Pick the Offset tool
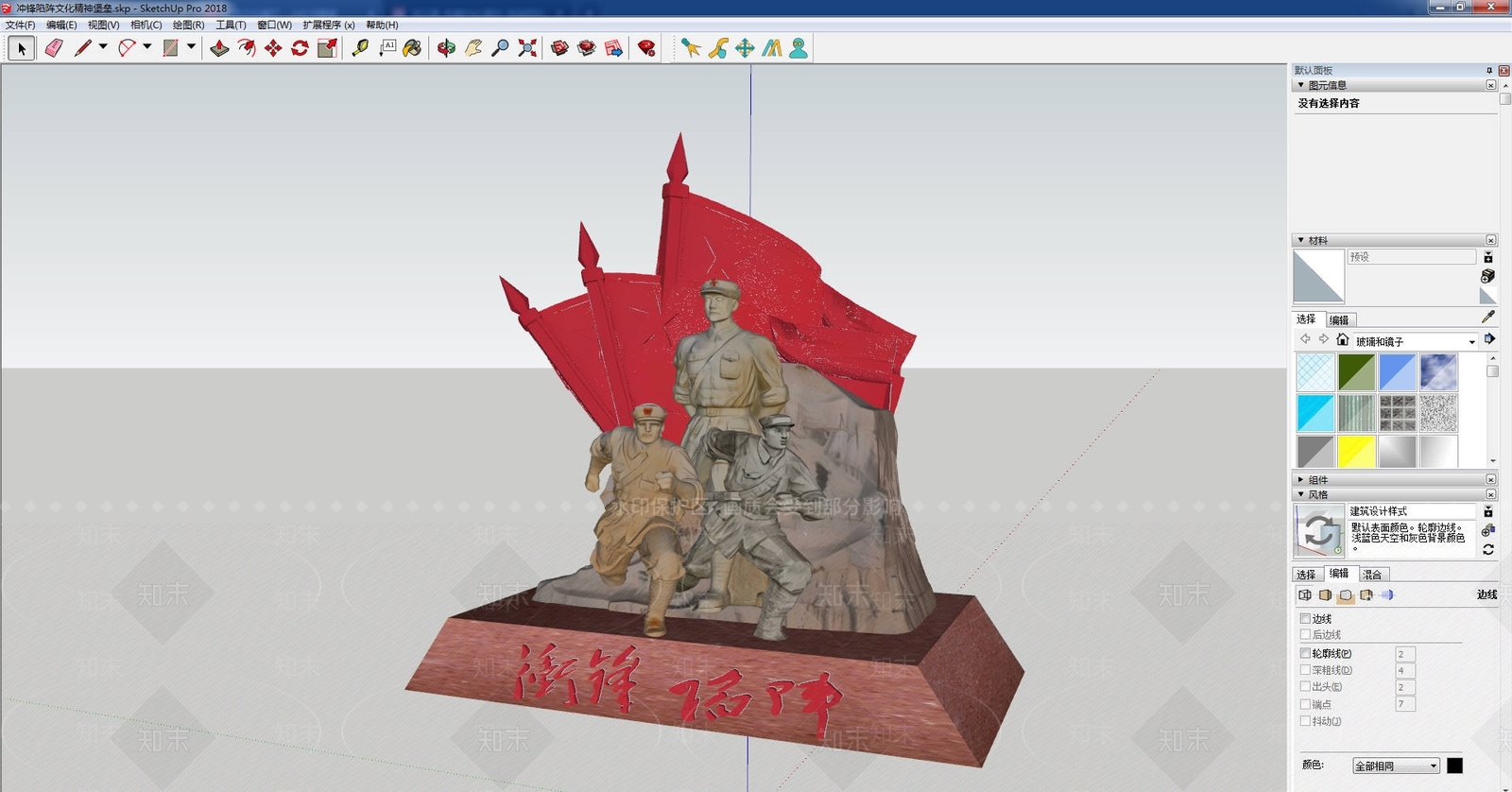 coord(247,48)
